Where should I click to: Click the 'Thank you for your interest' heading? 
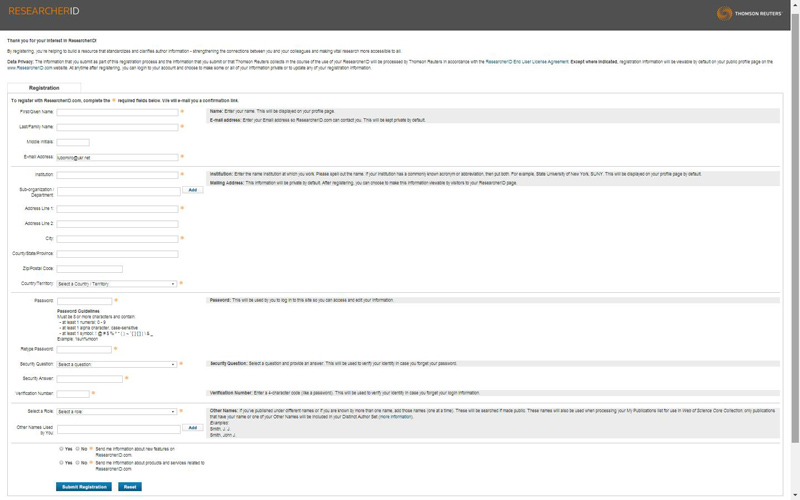(52, 40)
